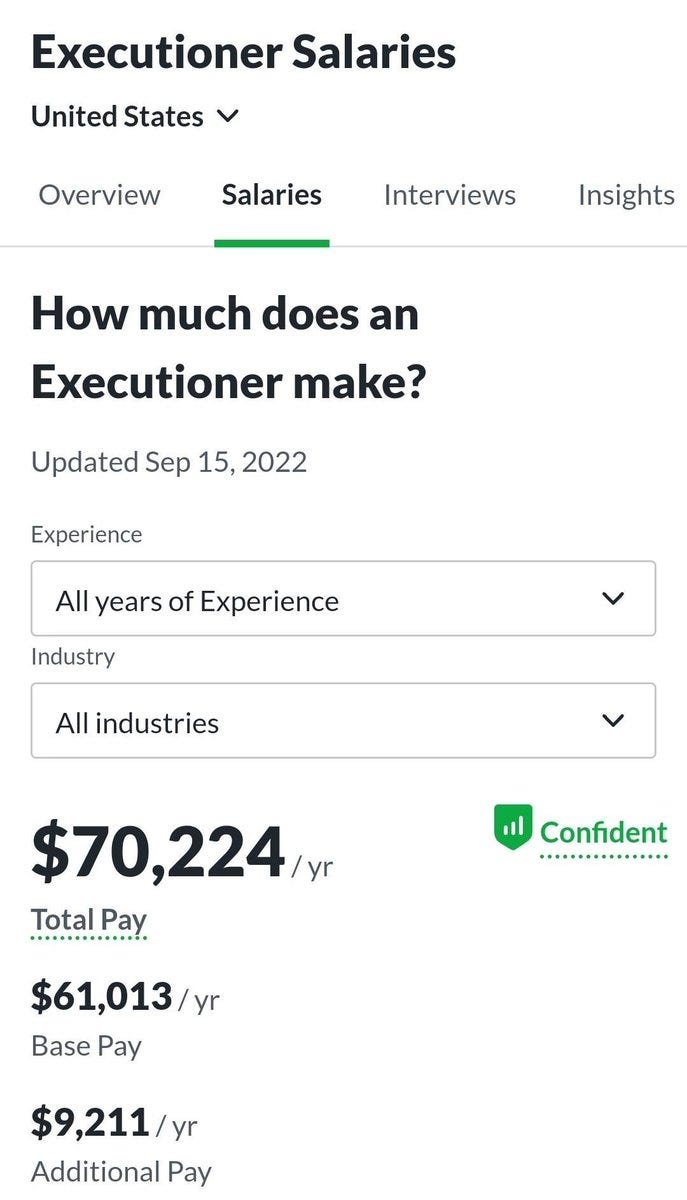Click the Industry dropdown chevron arrow

click(x=613, y=721)
